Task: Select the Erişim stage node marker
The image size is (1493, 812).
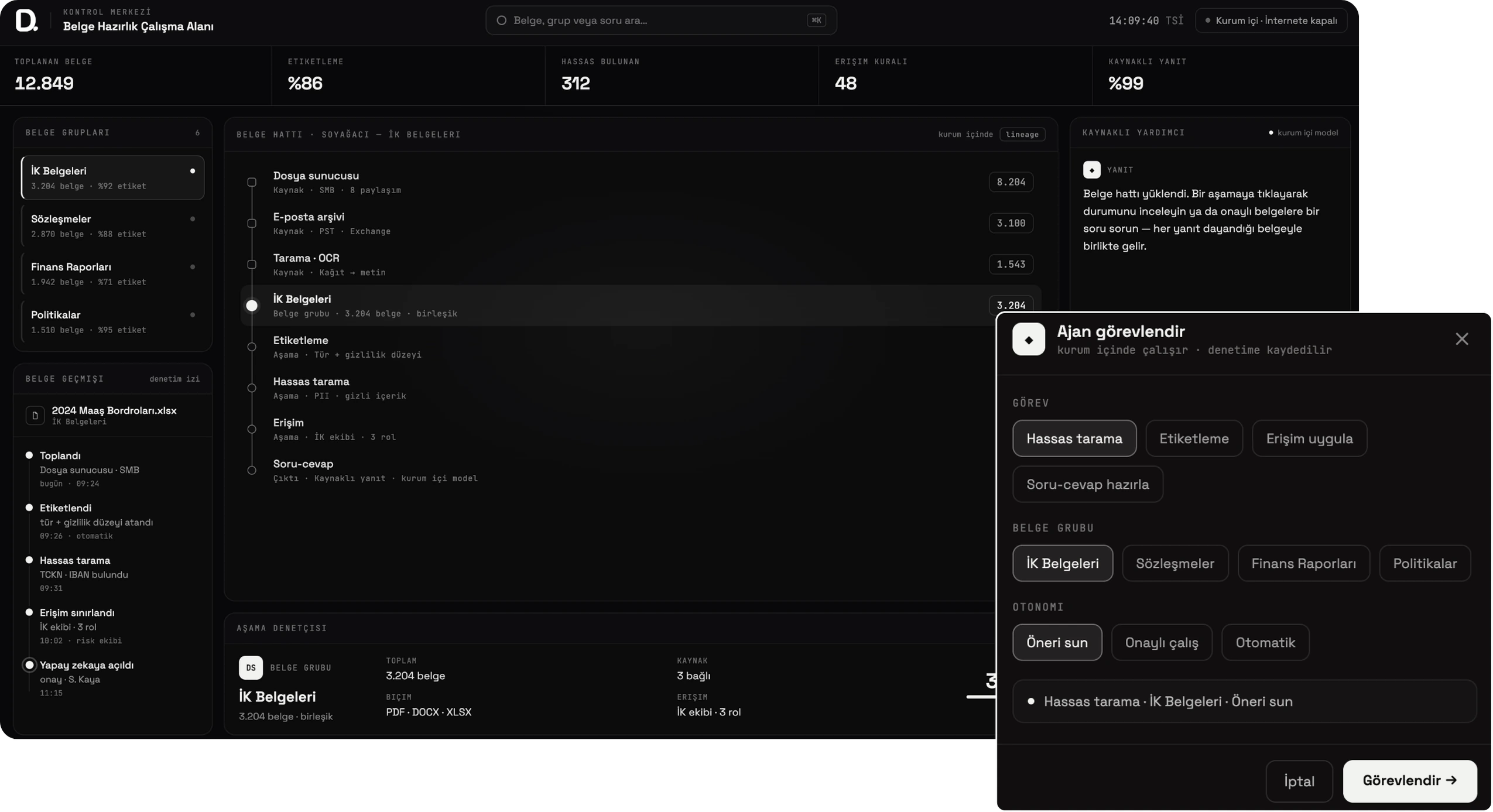Action: 252,429
